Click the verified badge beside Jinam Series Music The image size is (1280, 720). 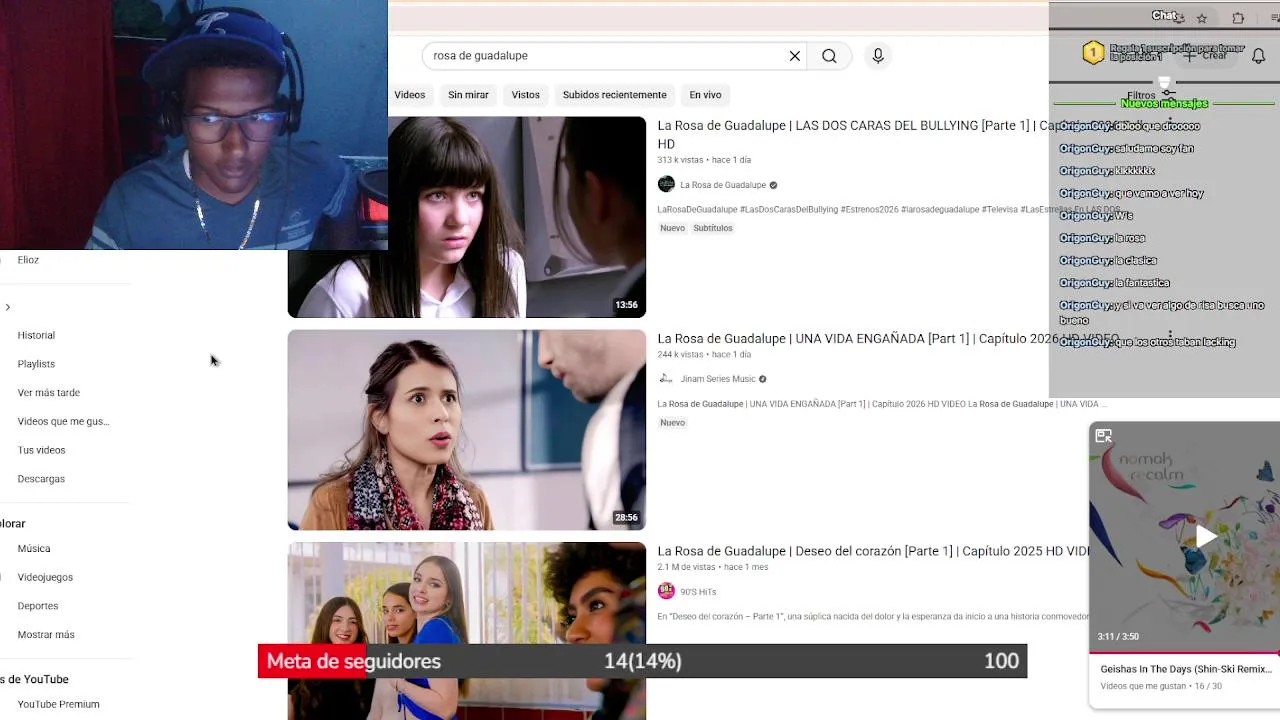[x=762, y=379]
